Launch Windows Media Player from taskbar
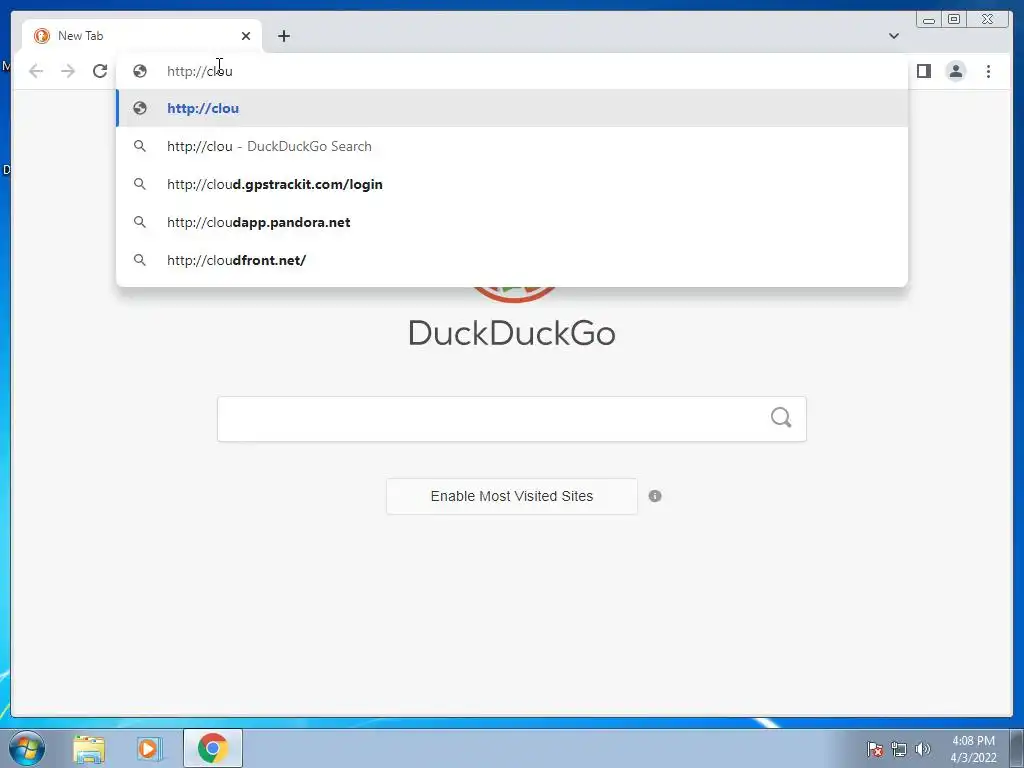This screenshot has width=1024, height=768. [x=149, y=748]
